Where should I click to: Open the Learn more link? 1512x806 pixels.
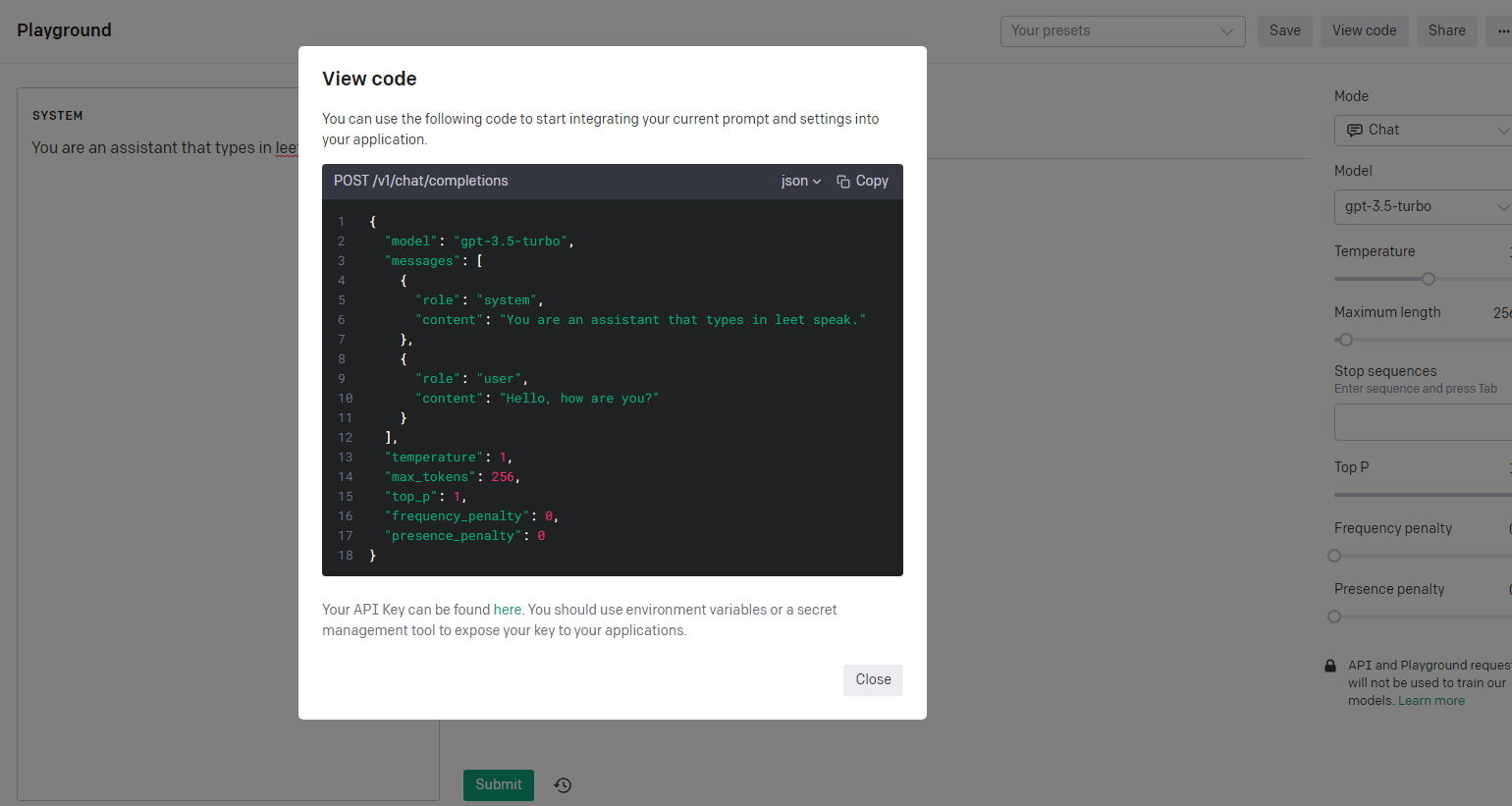click(1431, 701)
